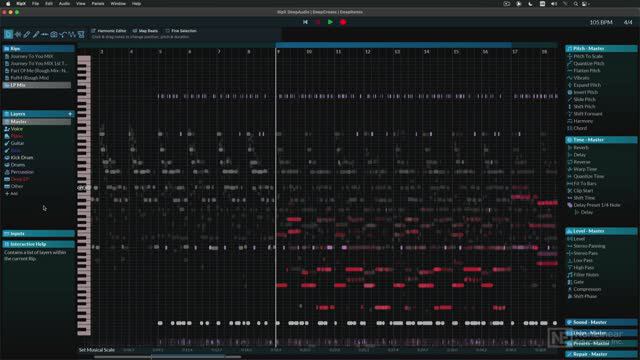Click the Set Musical Scale label
This screenshot has height=360, width=640.
[x=97, y=350]
